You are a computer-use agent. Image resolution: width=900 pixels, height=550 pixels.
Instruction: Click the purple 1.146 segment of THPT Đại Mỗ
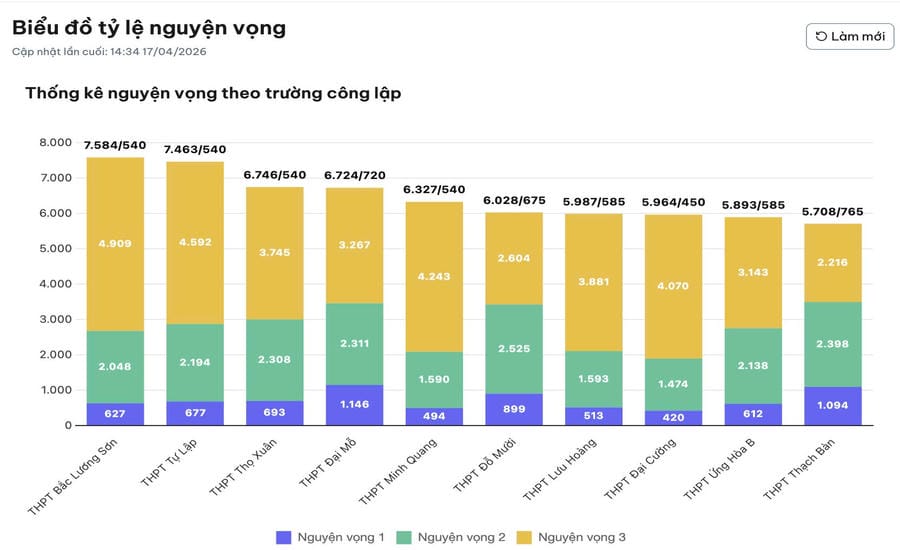coord(354,405)
